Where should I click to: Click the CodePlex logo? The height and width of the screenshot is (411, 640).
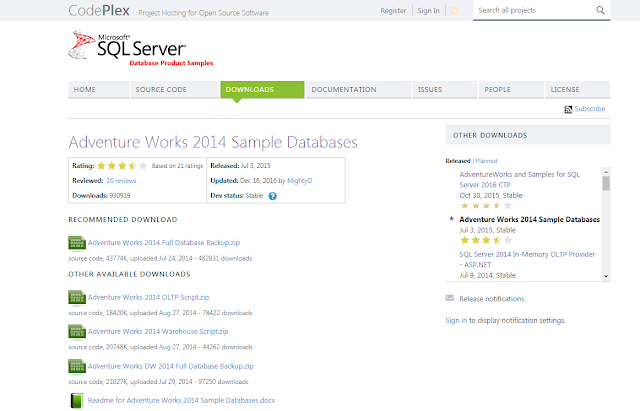[99, 10]
